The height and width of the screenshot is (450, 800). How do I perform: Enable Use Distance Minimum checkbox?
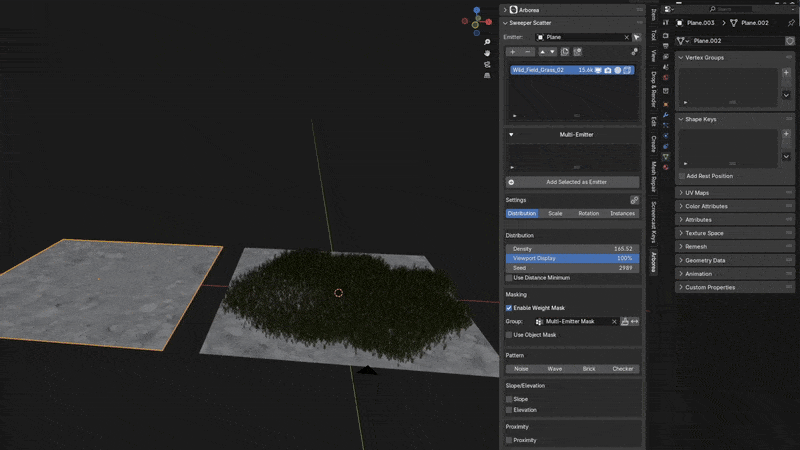coord(509,278)
